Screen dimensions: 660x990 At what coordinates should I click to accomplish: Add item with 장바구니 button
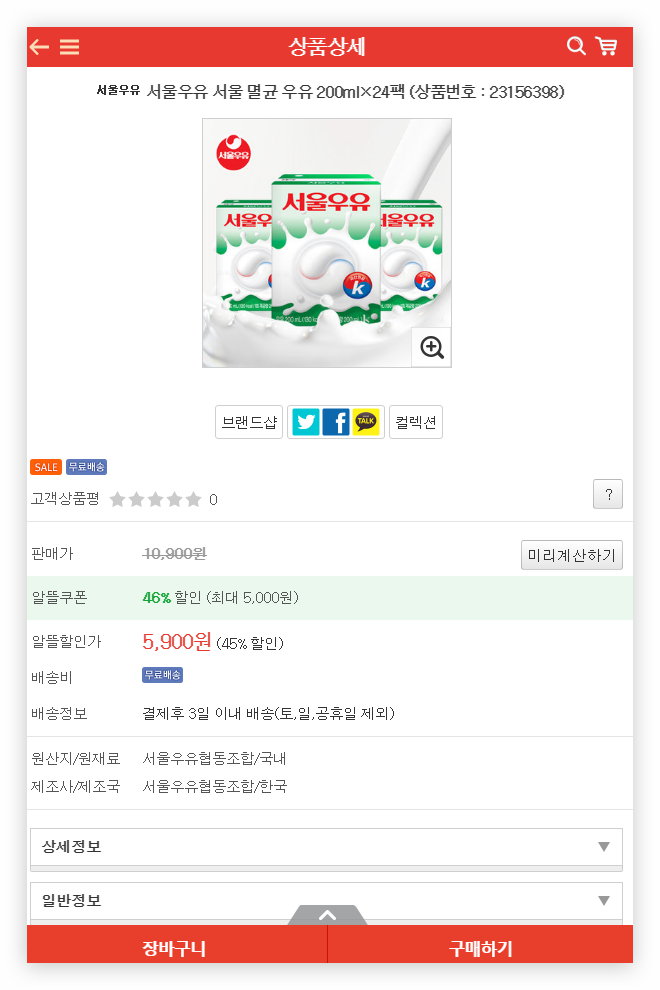pos(175,949)
